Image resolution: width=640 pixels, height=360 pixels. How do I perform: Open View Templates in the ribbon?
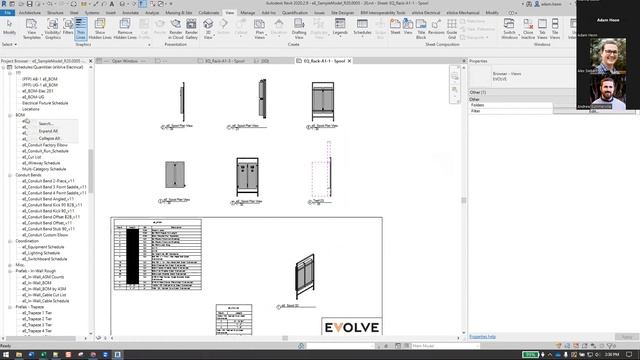(31, 29)
